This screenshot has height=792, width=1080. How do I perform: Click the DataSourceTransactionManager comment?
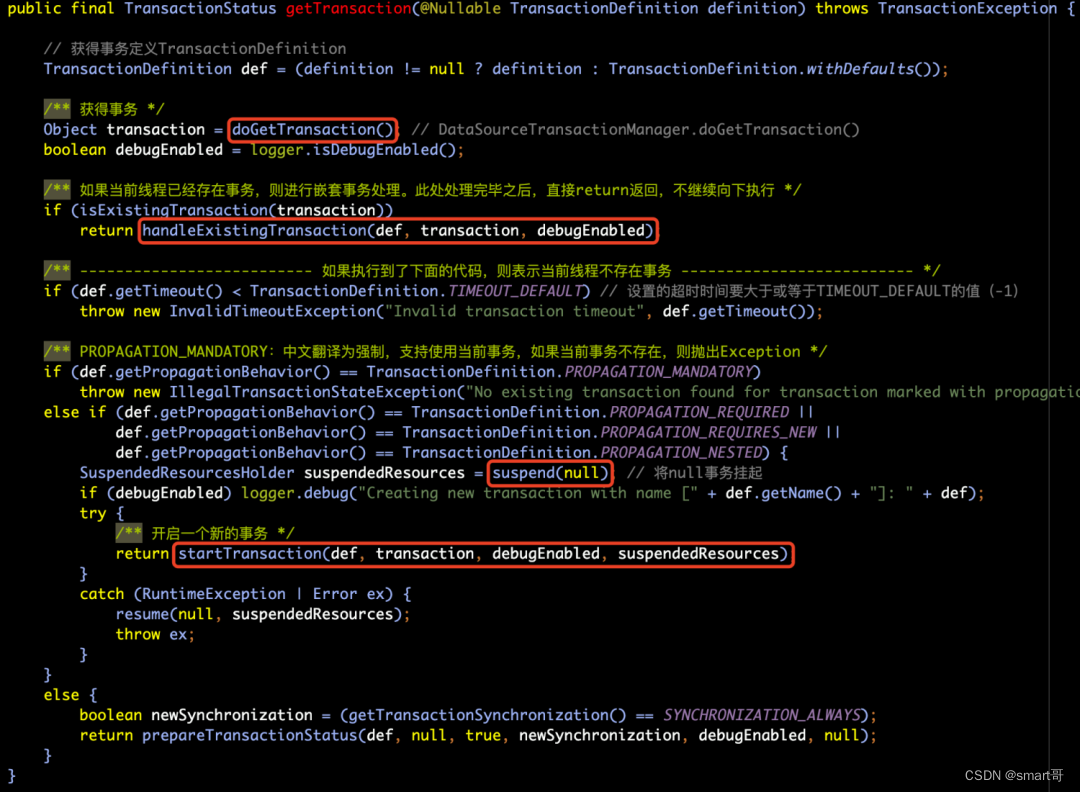[635, 129]
